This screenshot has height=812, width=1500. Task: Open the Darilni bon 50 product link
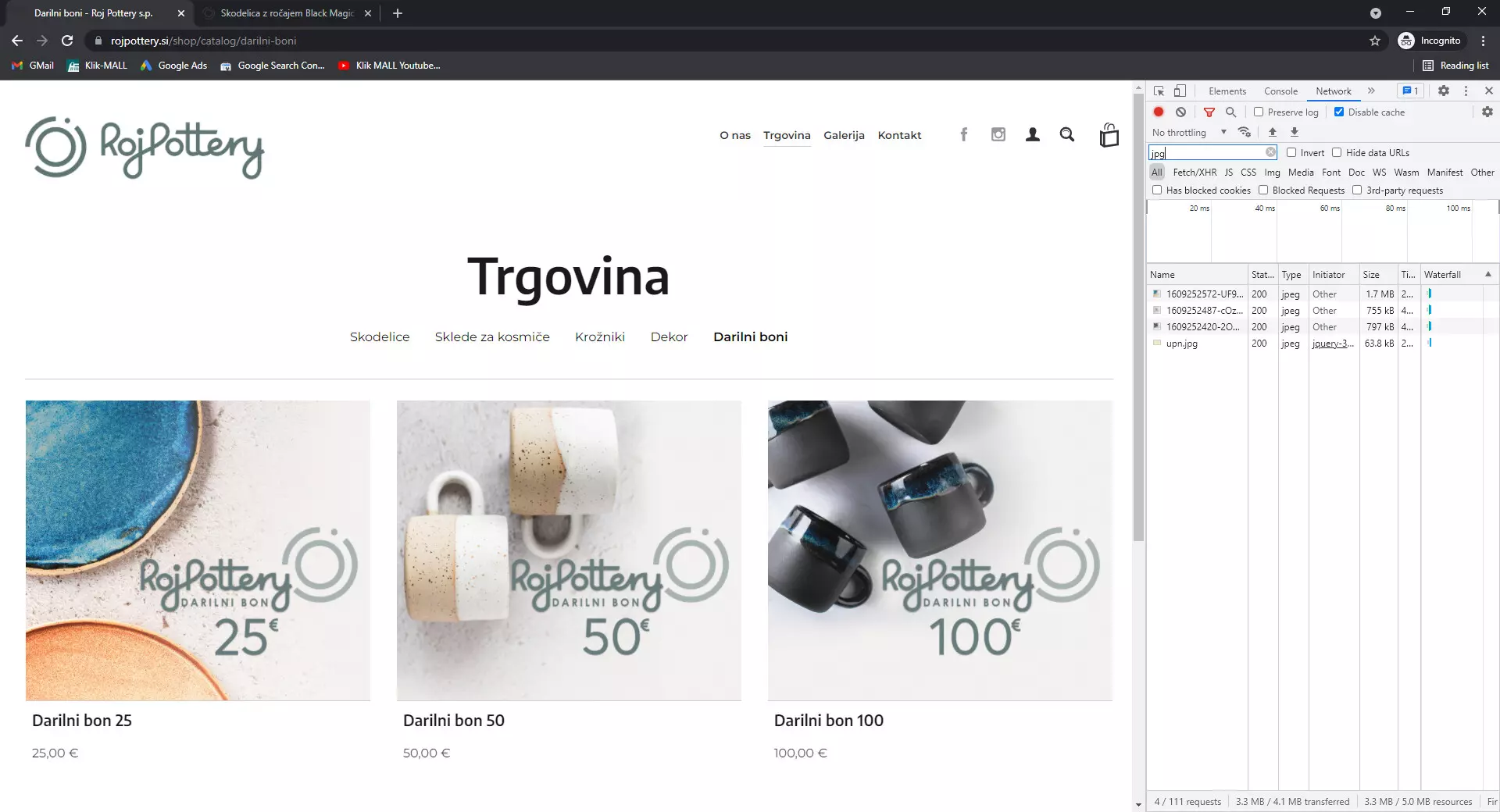point(453,721)
